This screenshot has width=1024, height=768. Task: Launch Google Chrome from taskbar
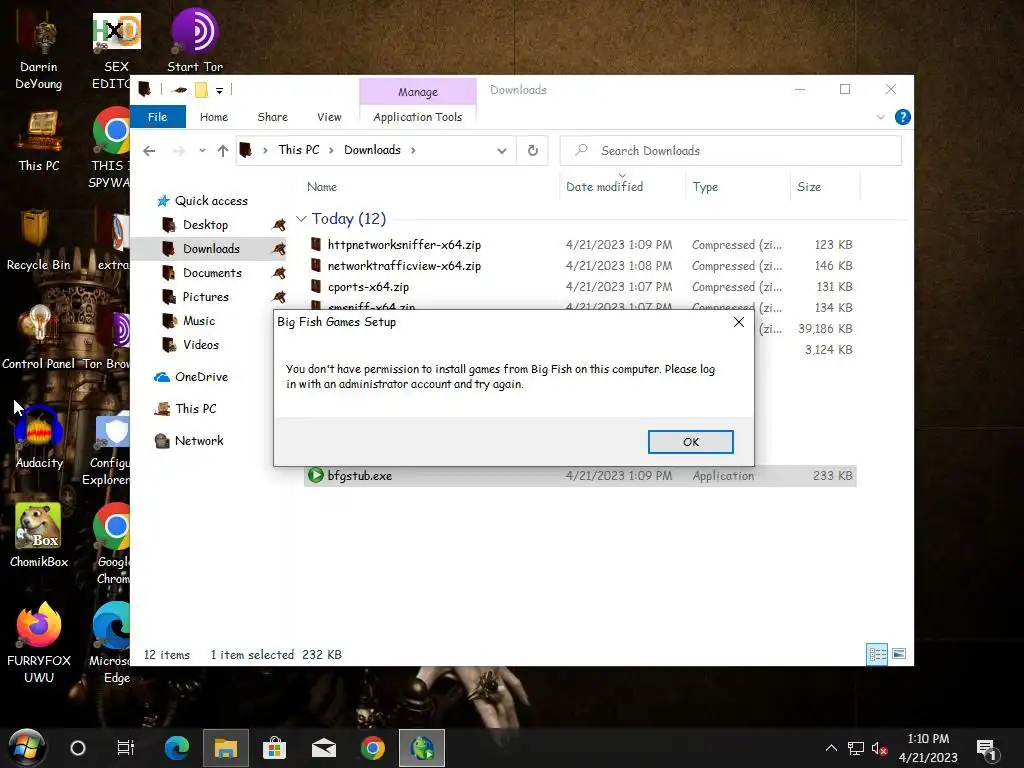(x=373, y=748)
